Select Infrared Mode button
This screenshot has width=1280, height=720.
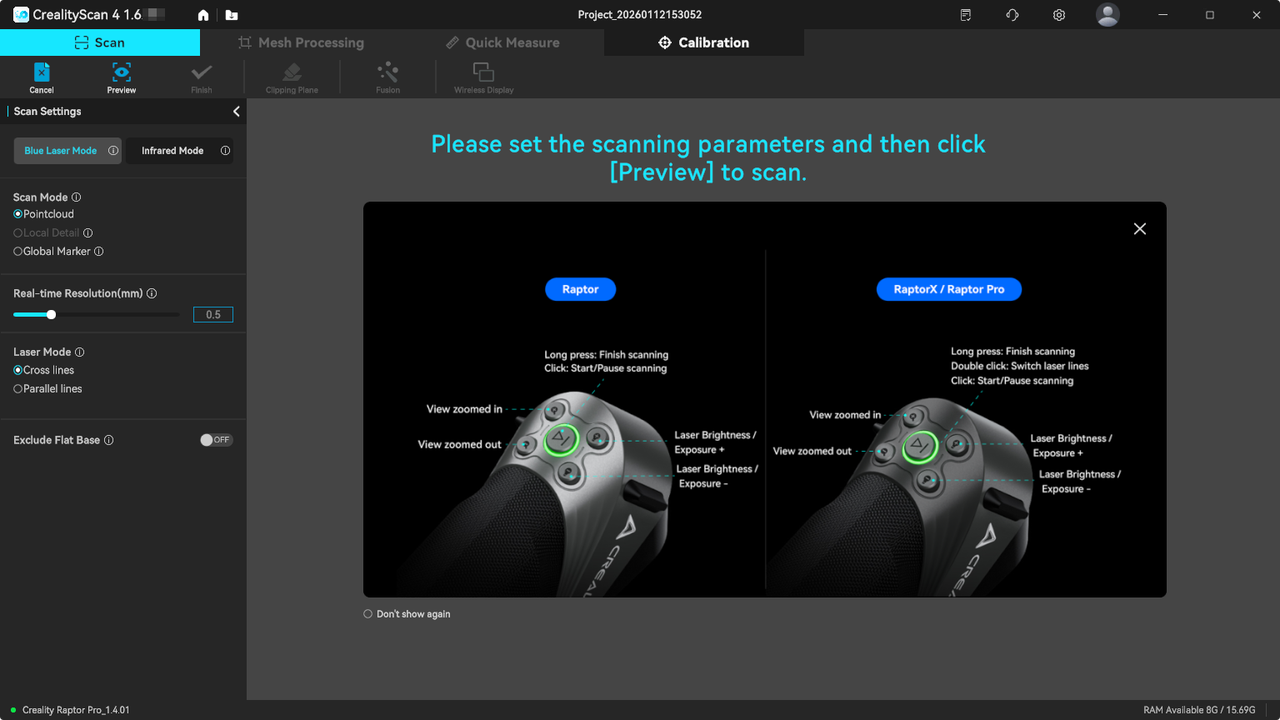click(172, 151)
